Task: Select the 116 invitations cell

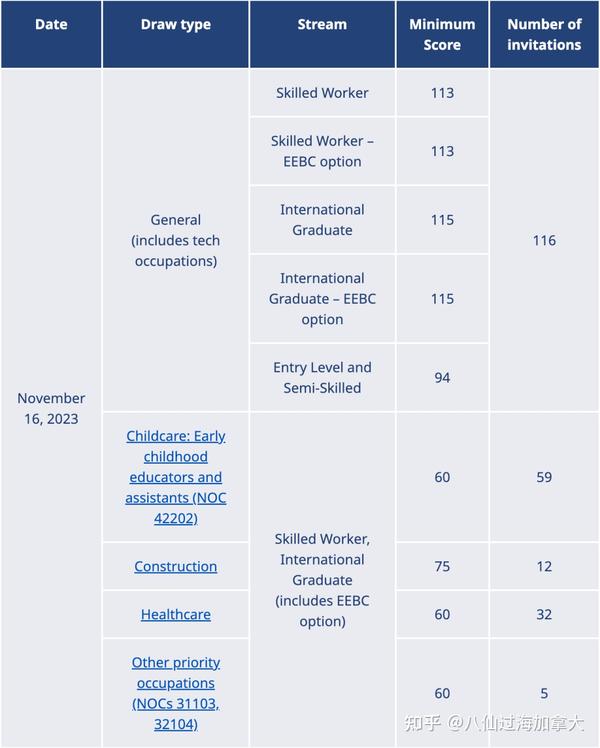Action: 544,240
